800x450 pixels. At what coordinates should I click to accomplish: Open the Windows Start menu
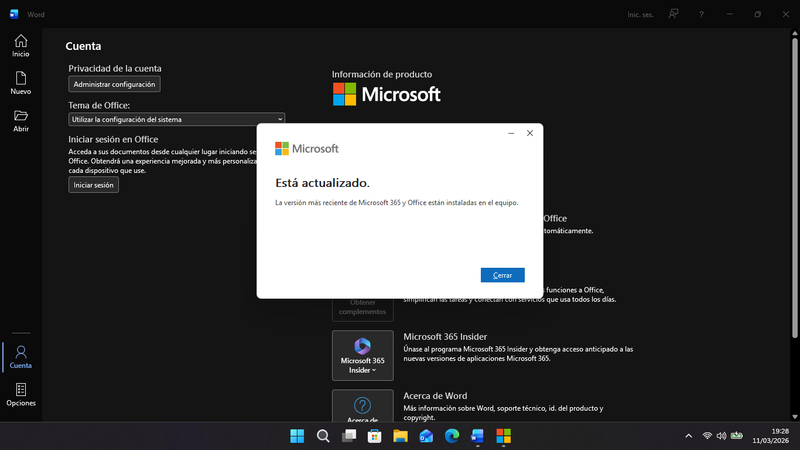[x=297, y=436]
